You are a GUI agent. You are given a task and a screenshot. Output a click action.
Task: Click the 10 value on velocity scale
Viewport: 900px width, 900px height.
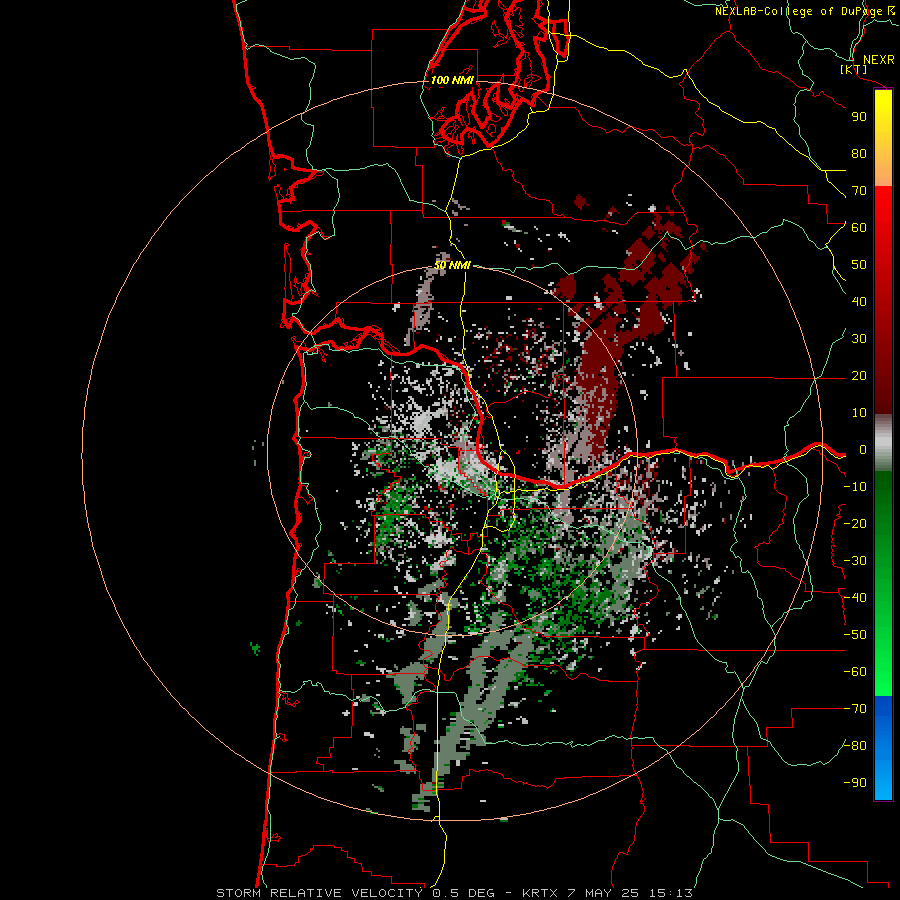pos(859,413)
